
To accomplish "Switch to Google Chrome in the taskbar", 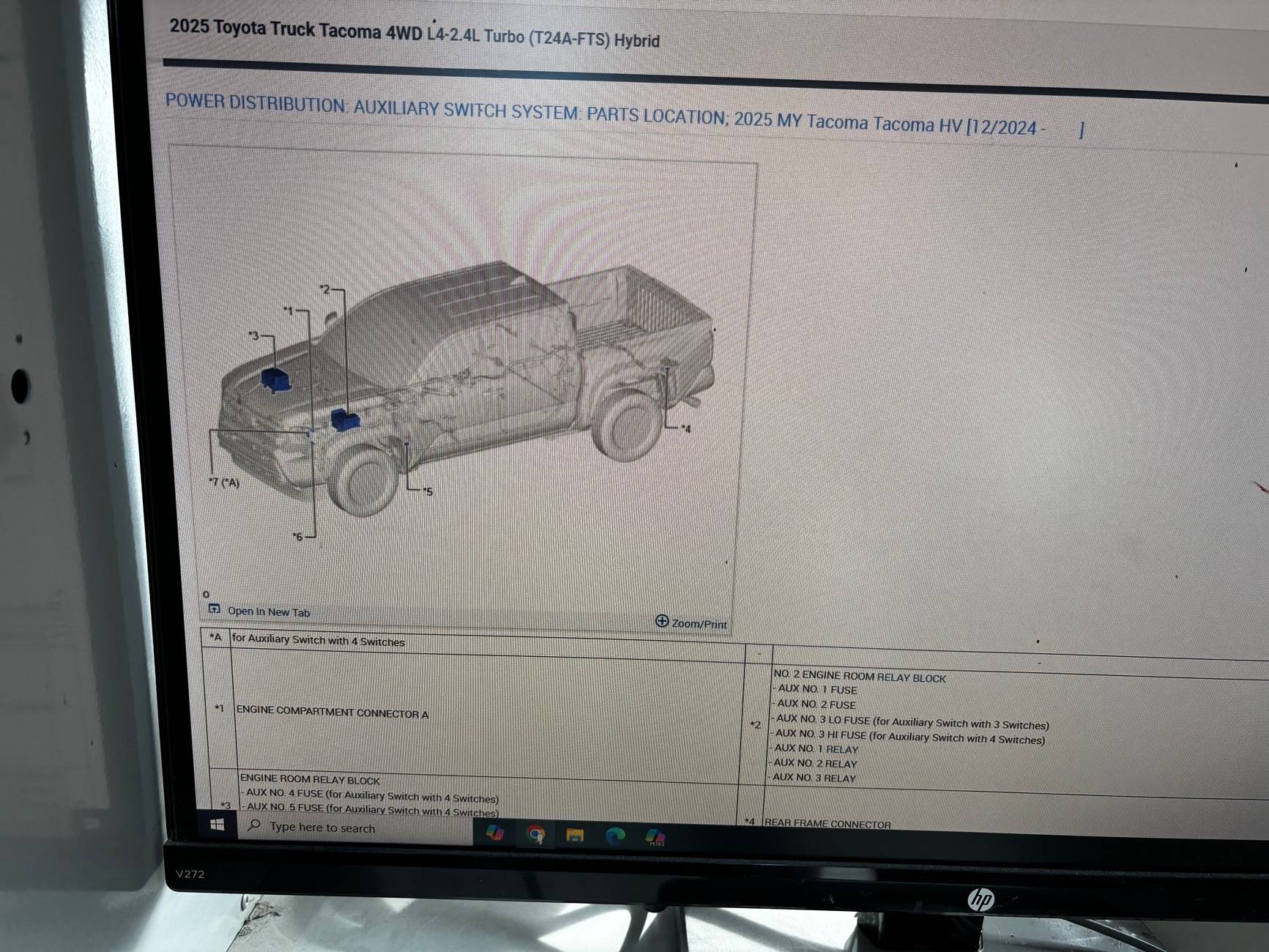I will pyautogui.click(x=536, y=835).
